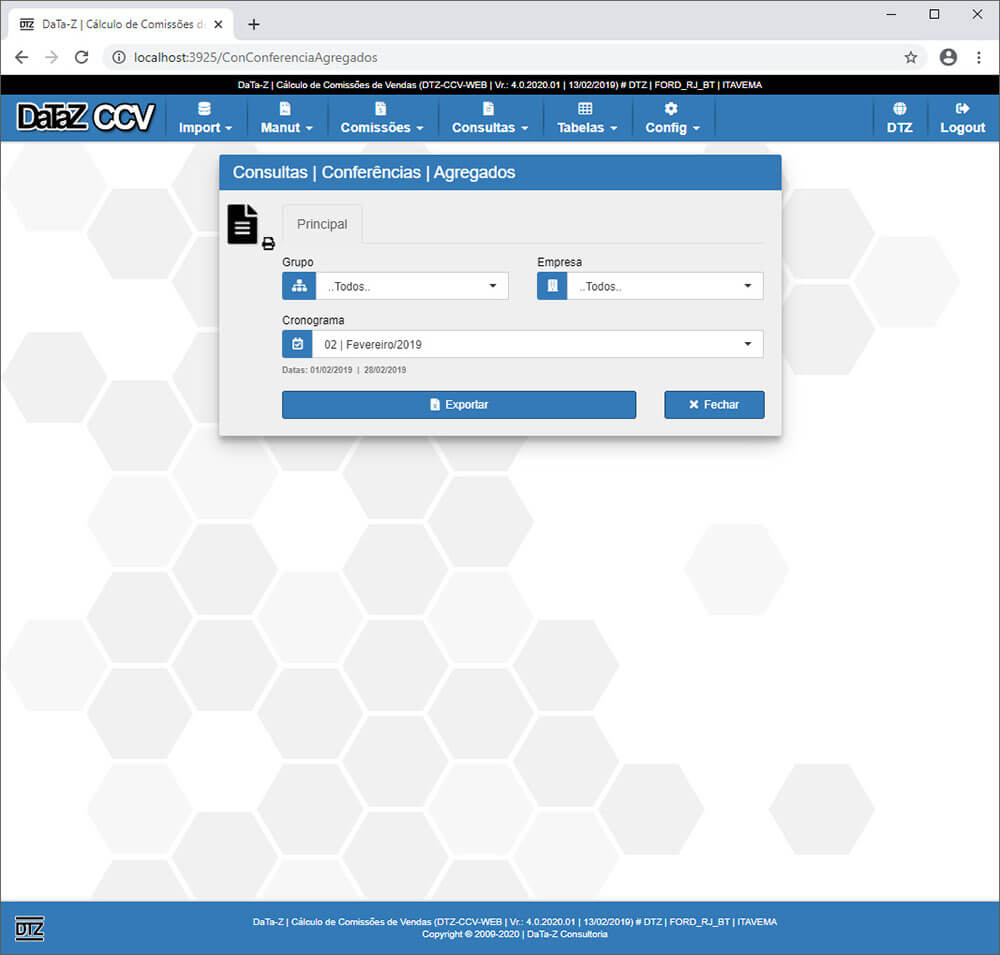Expand the Empresa dropdown

[664, 286]
